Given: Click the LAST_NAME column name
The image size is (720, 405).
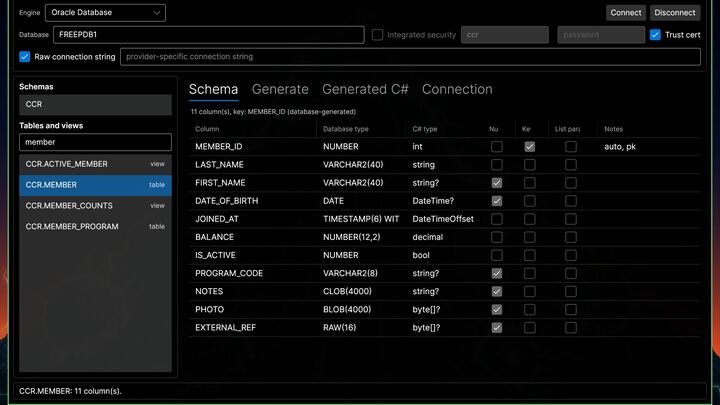Looking at the screenshot, I should 219,164.
